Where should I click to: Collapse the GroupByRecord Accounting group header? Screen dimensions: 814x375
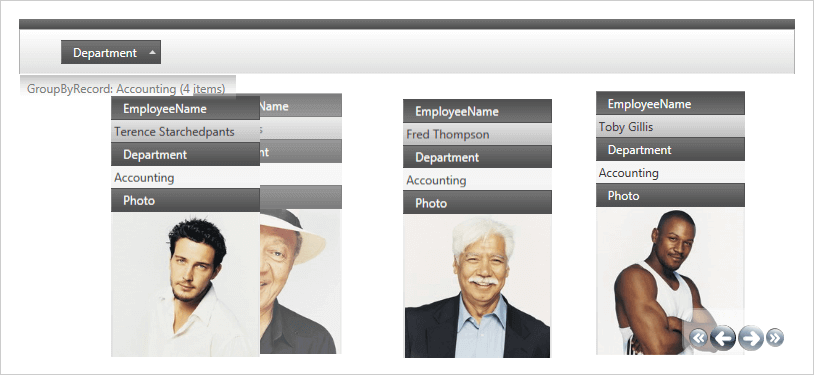[x=128, y=89]
